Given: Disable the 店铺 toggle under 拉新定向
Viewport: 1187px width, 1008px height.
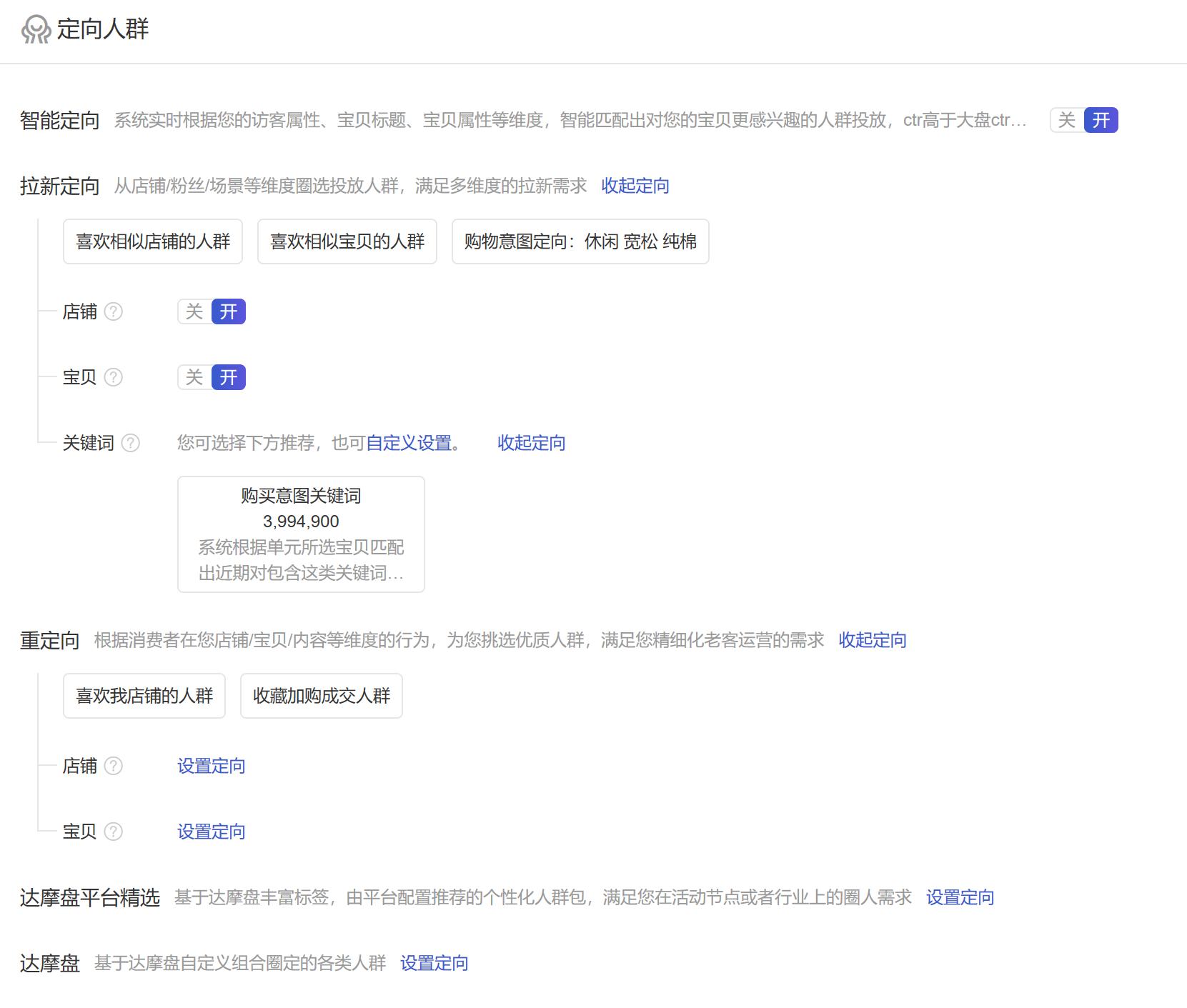Looking at the screenshot, I should coord(193,311).
